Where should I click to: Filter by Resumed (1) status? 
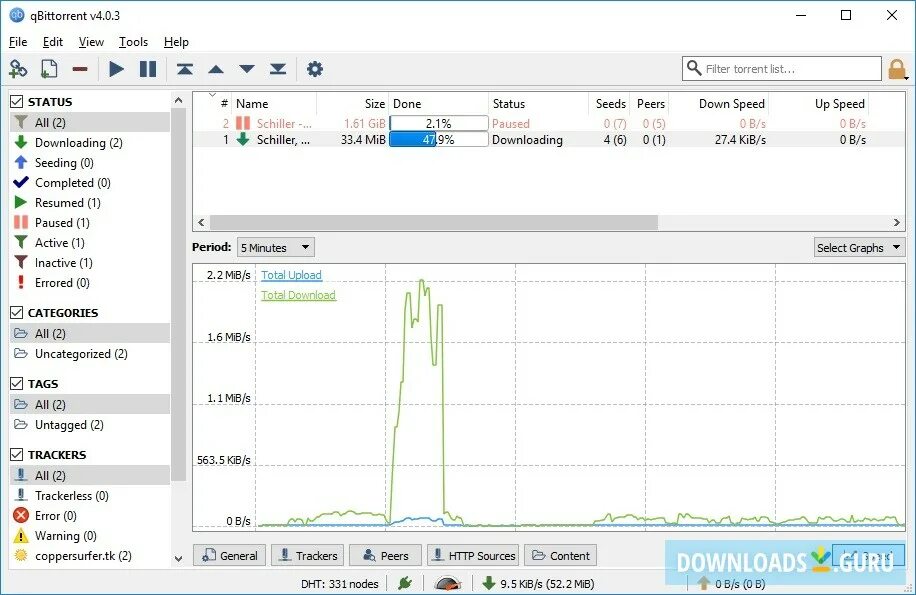(91, 202)
